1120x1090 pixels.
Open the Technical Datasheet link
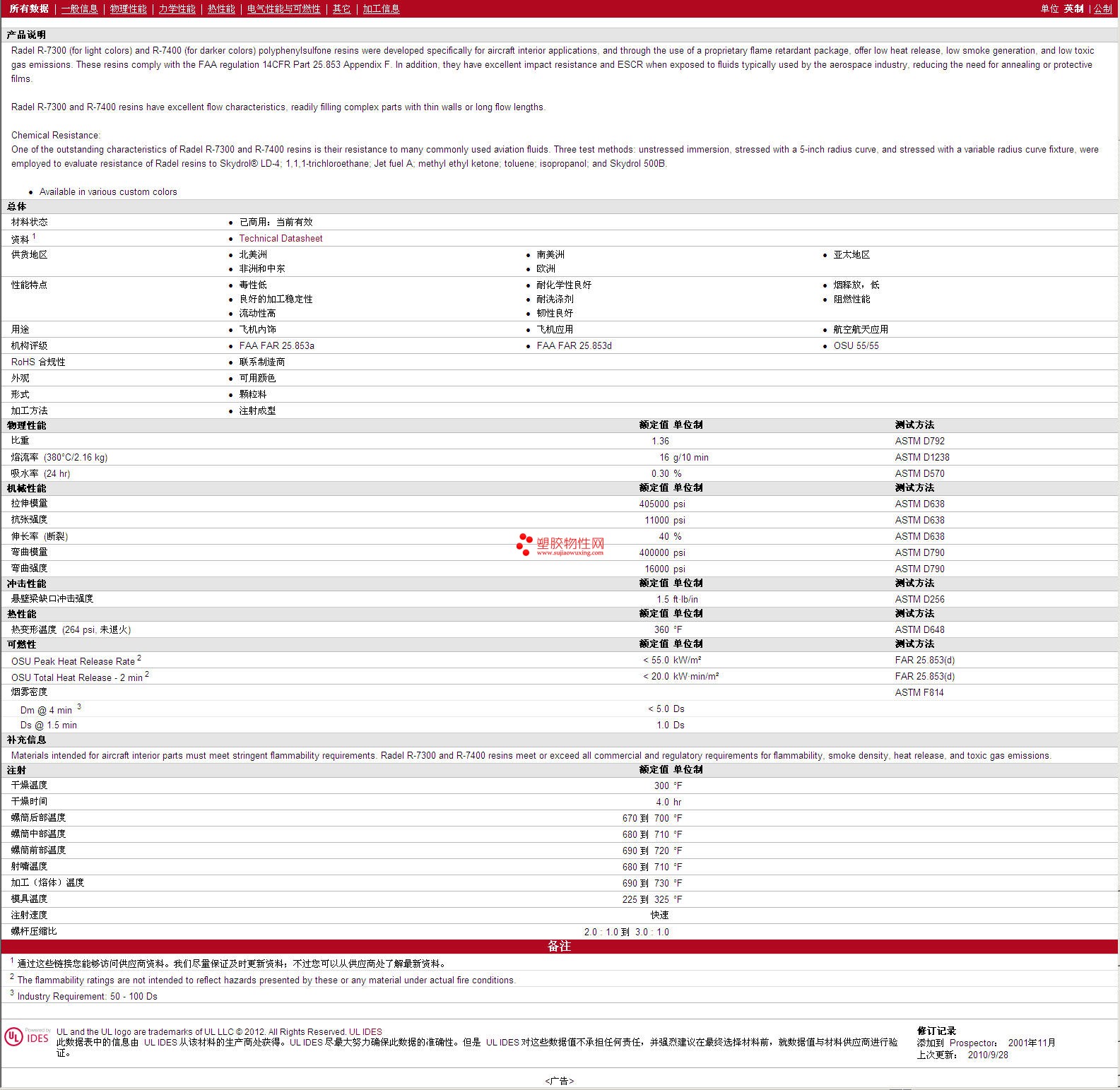click(x=281, y=239)
